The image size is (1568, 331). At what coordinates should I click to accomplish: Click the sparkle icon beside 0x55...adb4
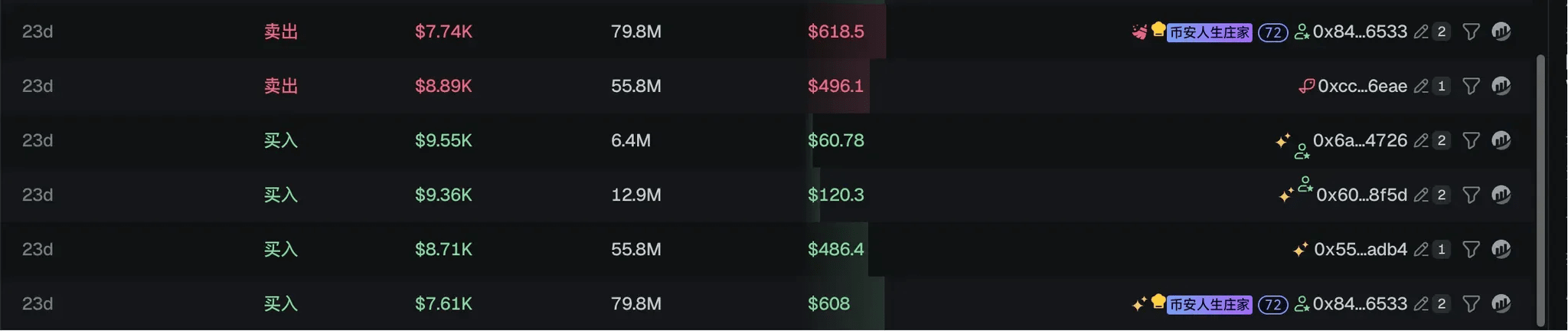click(1300, 249)
